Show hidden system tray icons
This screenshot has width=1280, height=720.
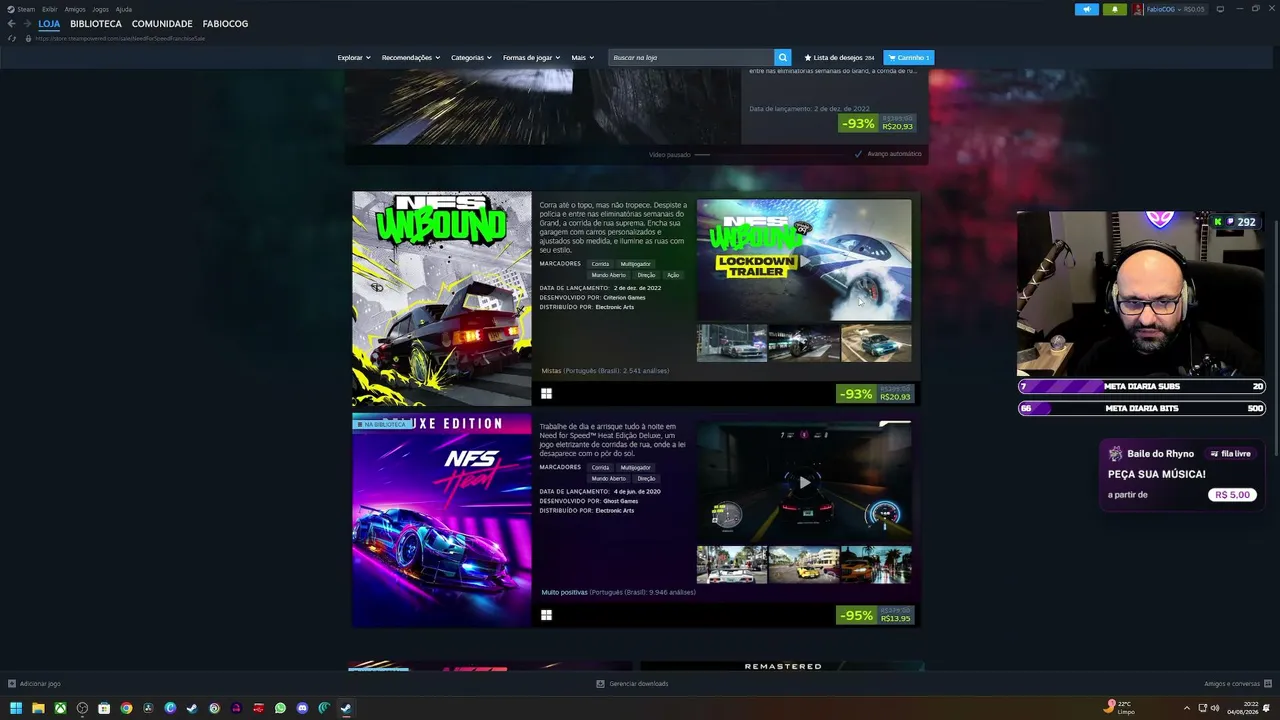coord(1187,708)
